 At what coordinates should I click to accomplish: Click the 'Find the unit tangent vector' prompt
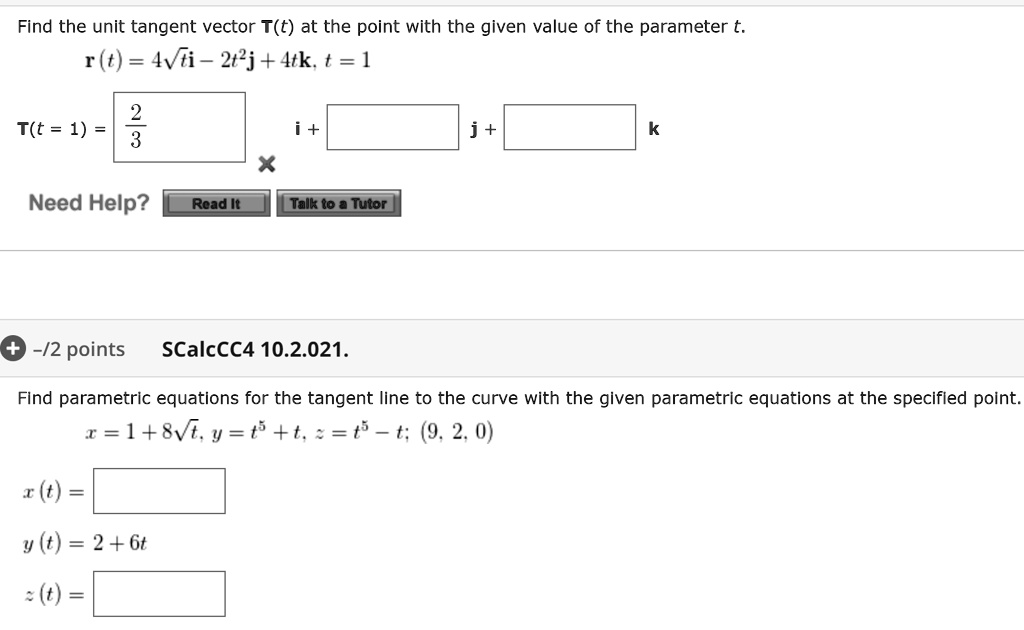point(381,27)
